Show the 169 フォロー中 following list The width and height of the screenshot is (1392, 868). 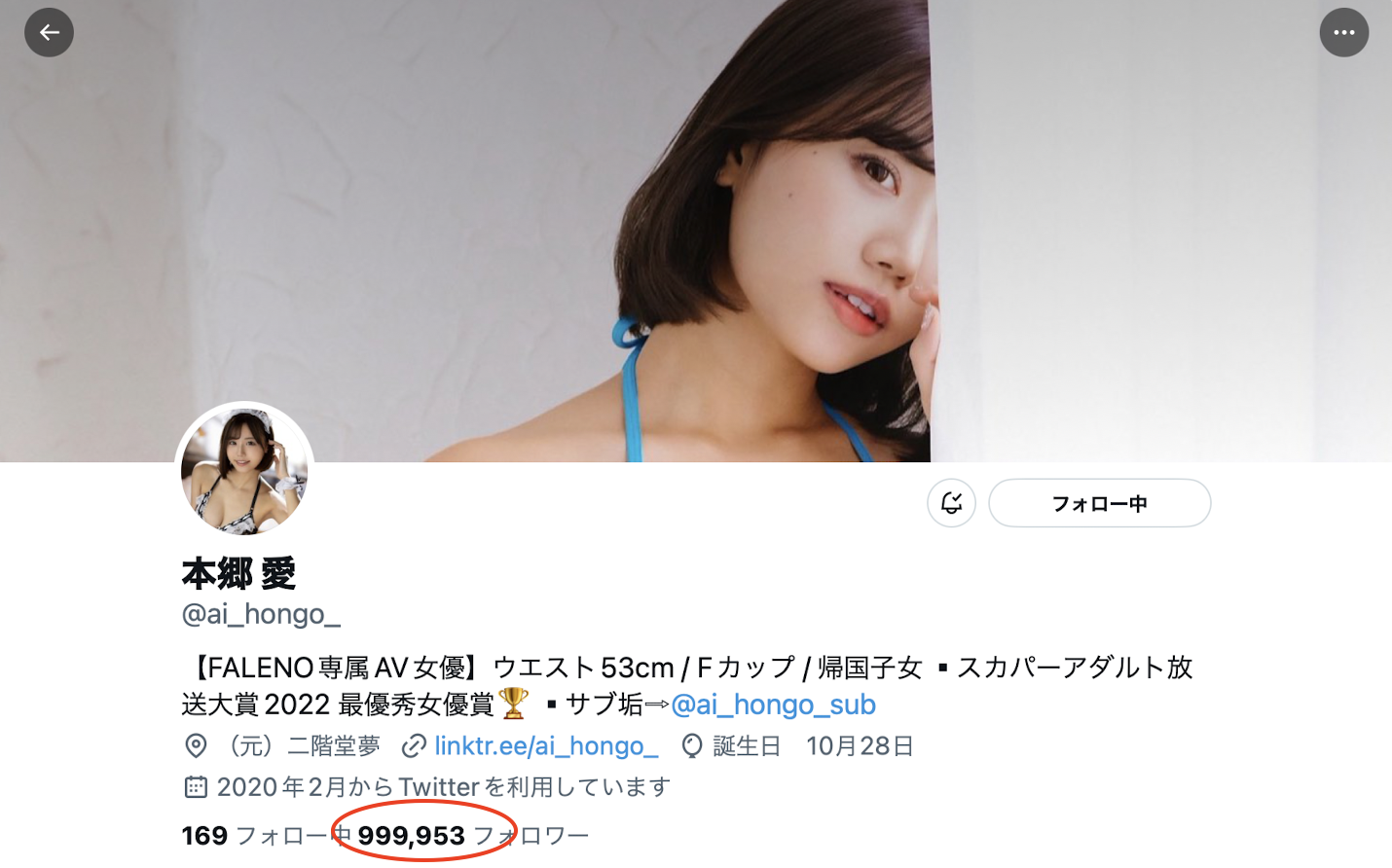point(255,835)
